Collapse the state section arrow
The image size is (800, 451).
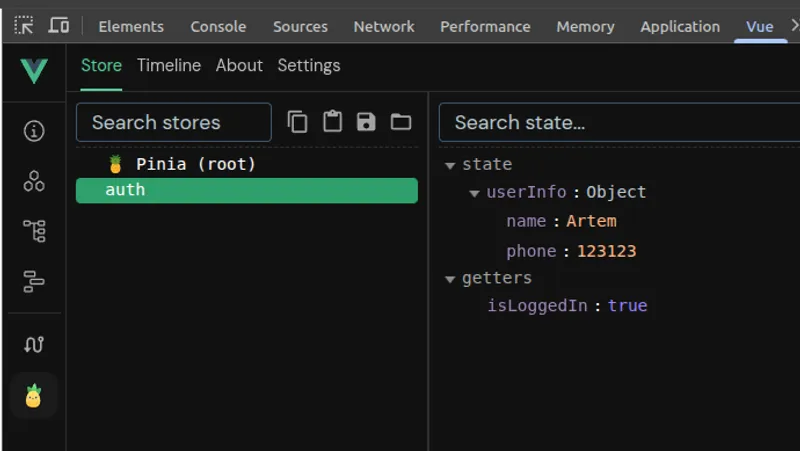[x=450, y=165]
